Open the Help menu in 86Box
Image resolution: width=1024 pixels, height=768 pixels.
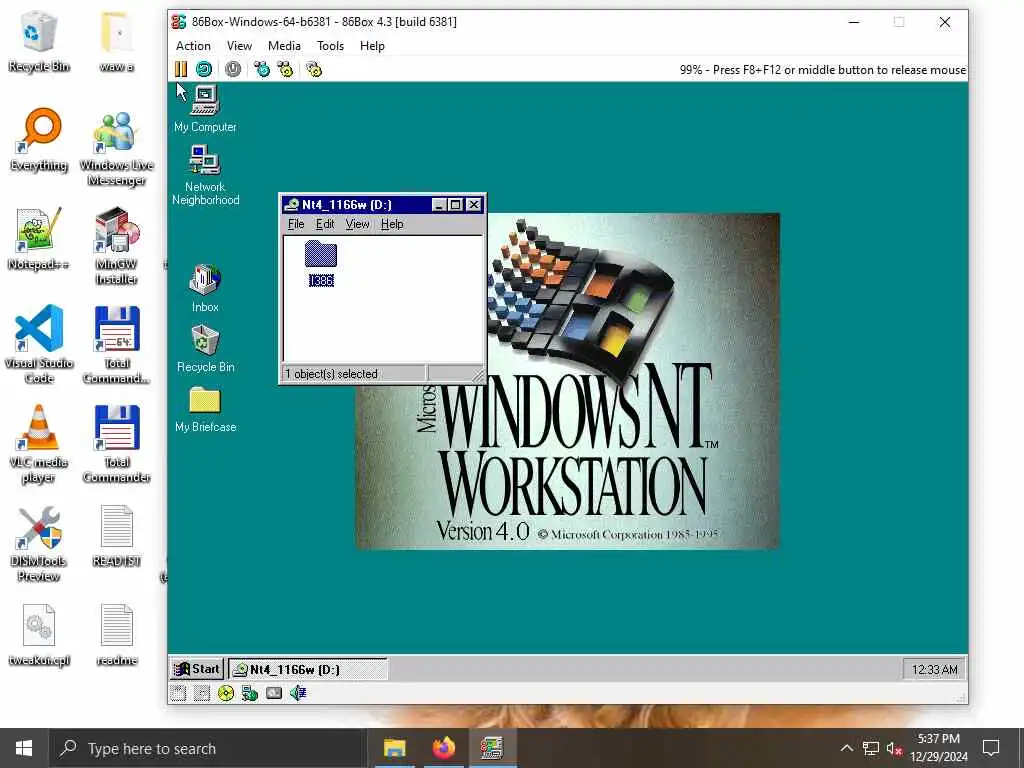tap(372, 46)
